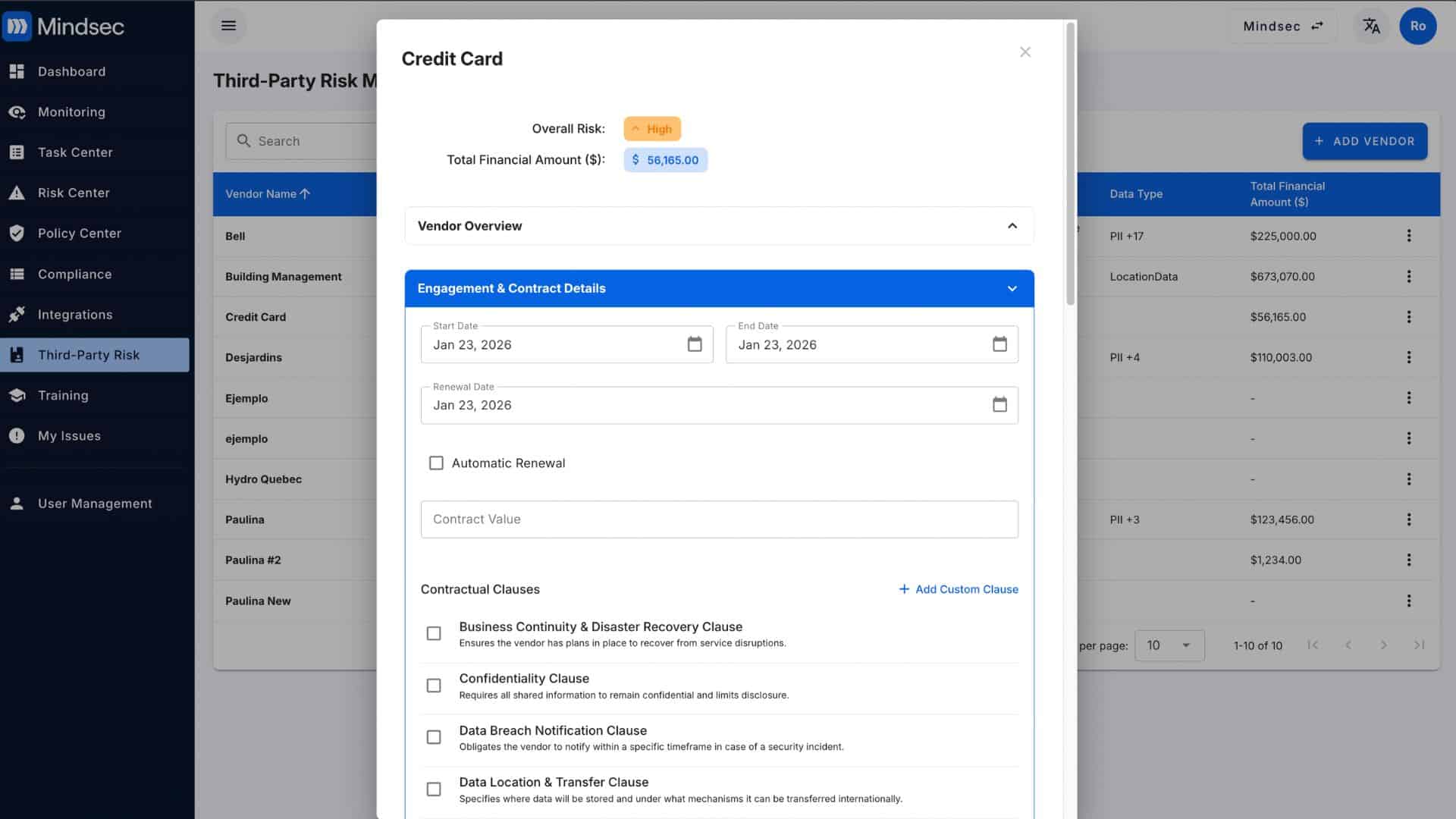Open the rows per page dropdown
The height and width of the screenshot is (819, 1456).
click(1169, 645)
